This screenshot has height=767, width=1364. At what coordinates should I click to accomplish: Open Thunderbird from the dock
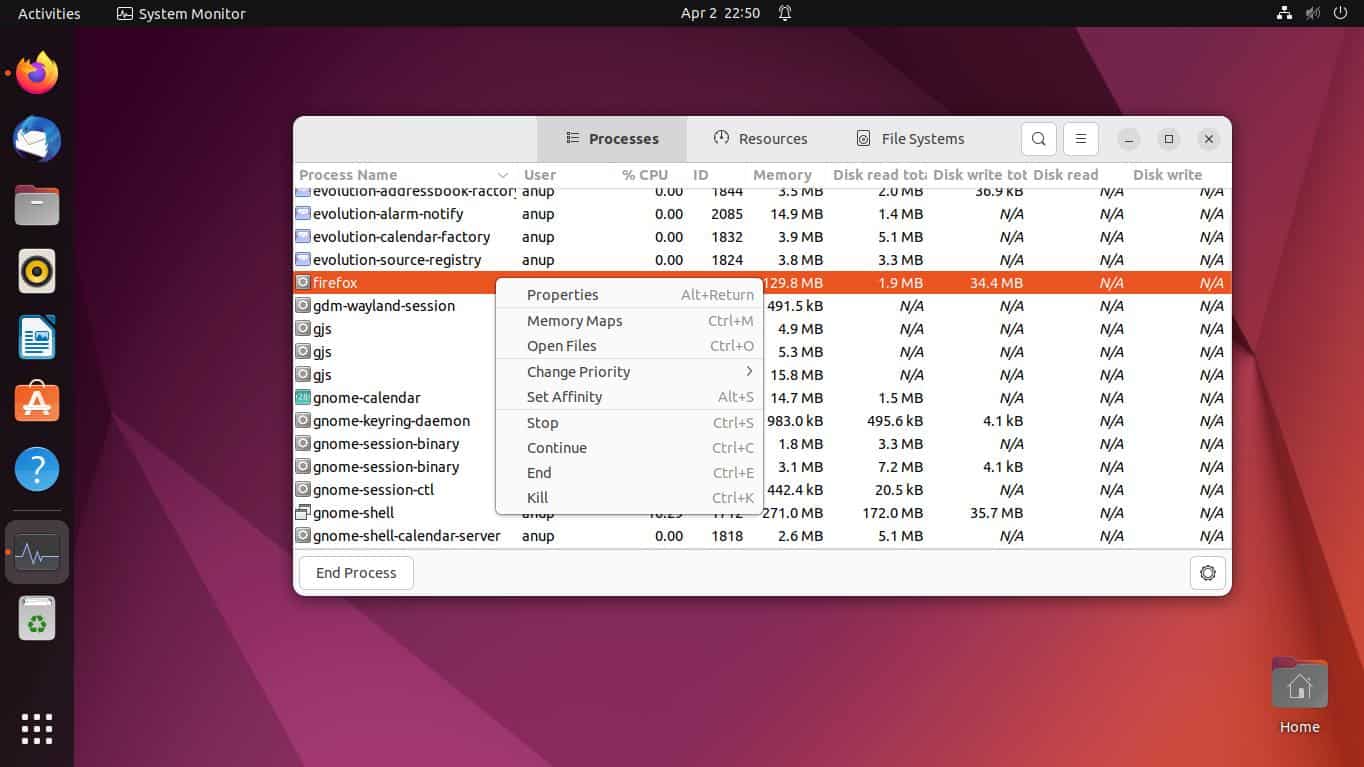coord(36,139)
